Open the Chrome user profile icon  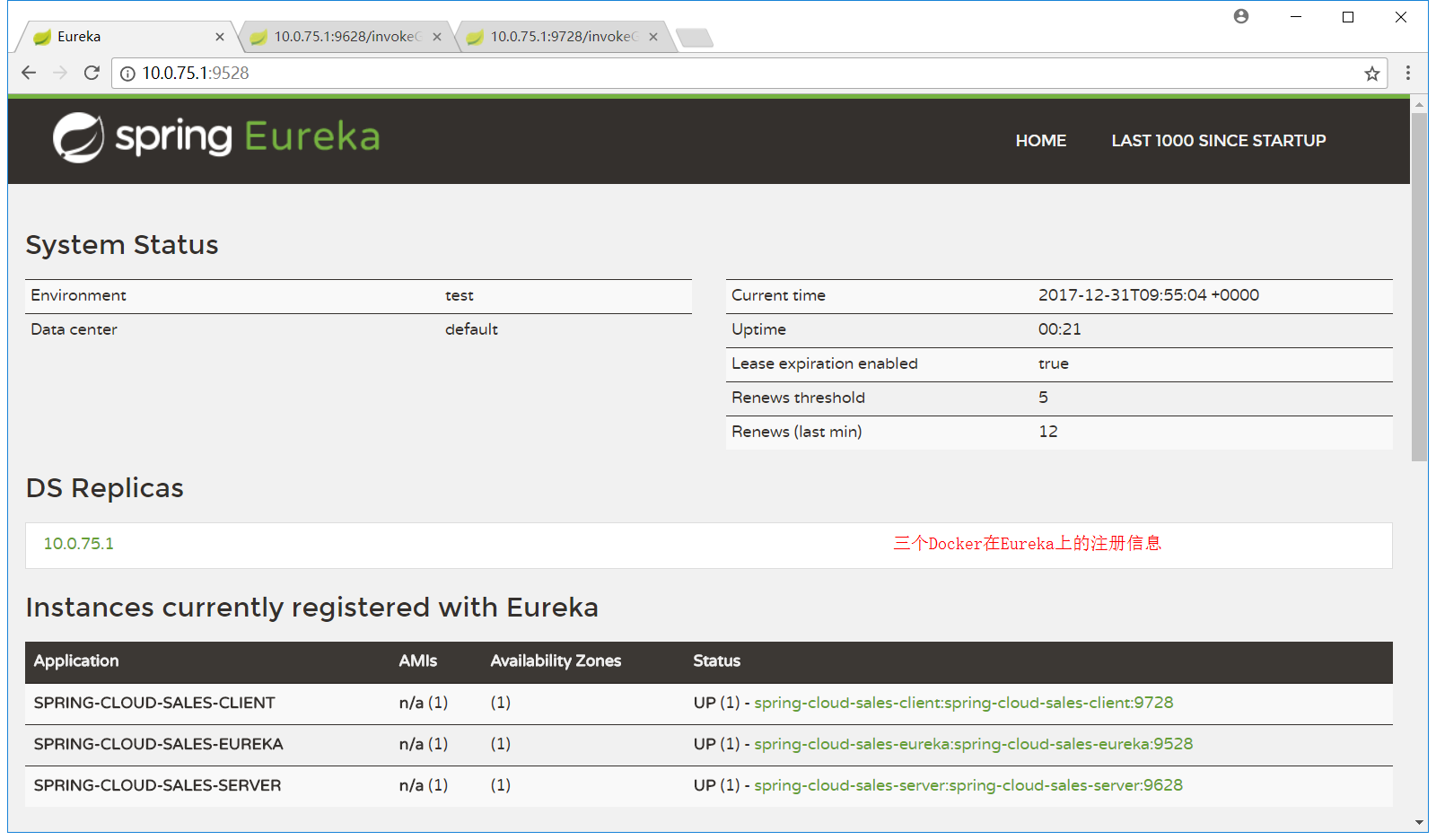coord(1241,16)
